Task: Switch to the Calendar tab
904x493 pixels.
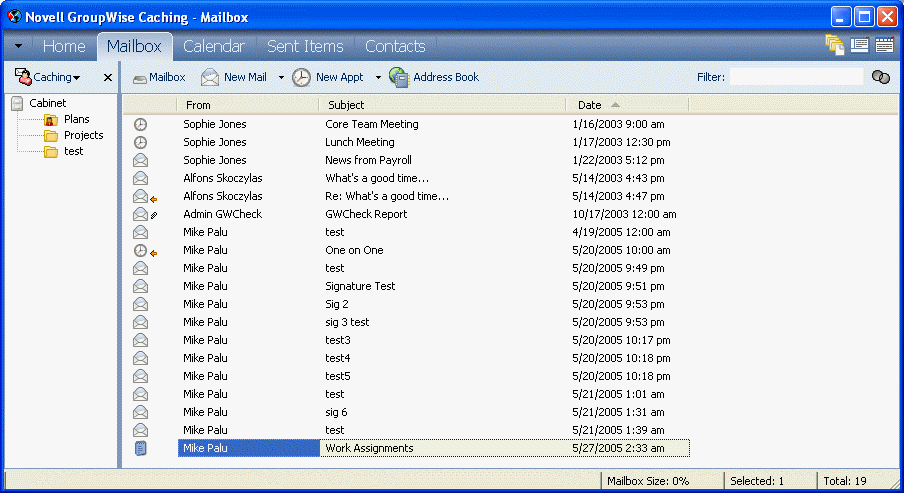Action: pos(213,46)
